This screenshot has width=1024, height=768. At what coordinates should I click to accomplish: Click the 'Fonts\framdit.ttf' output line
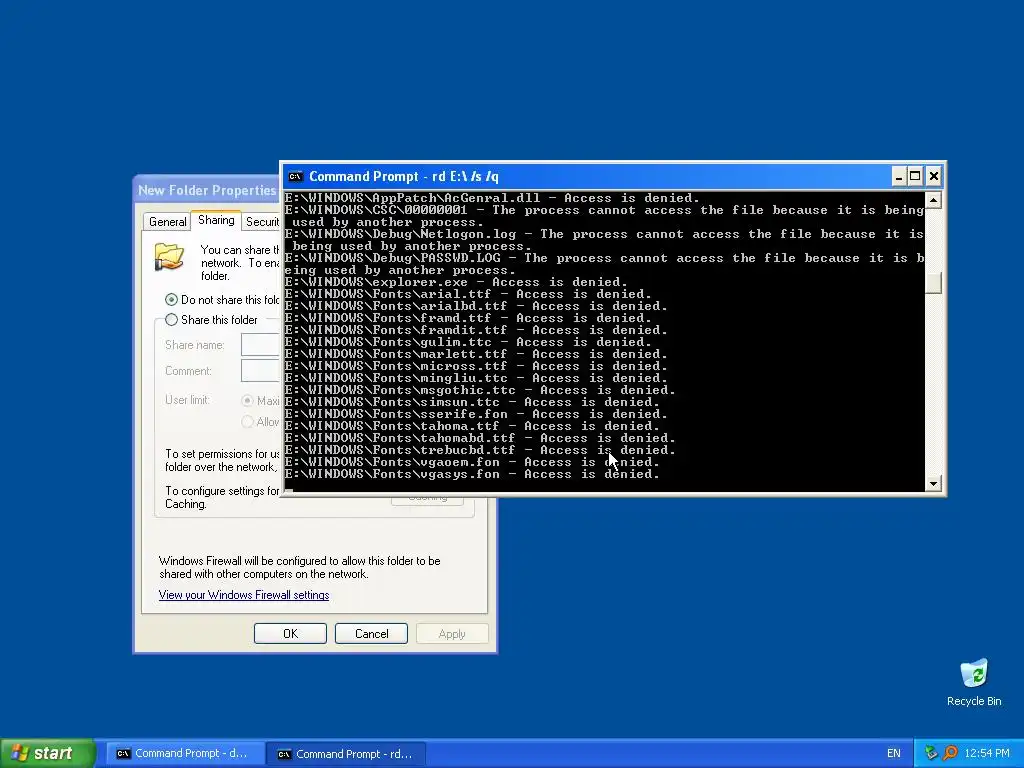[476, 330]
